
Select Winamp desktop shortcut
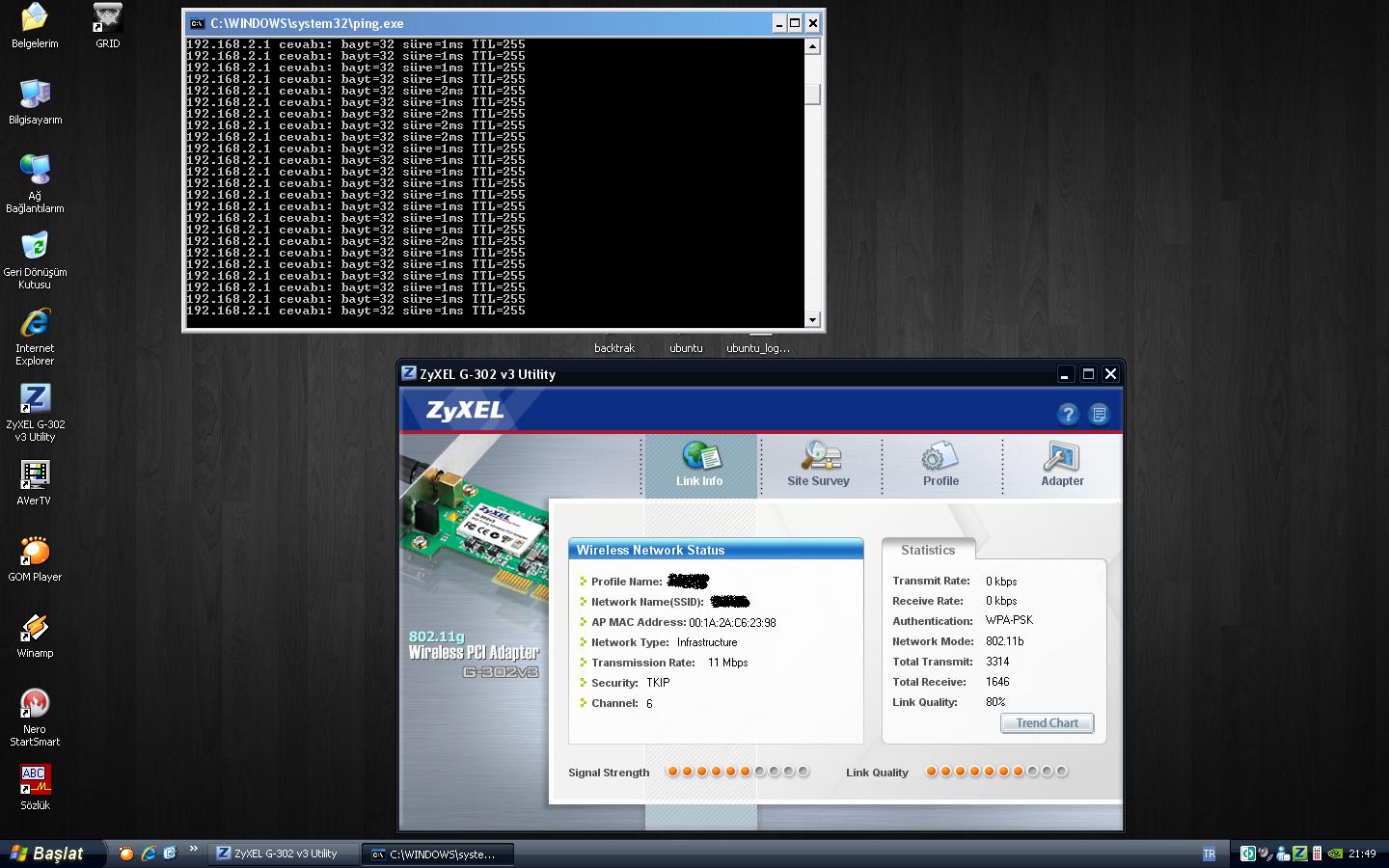pos(35,636)
